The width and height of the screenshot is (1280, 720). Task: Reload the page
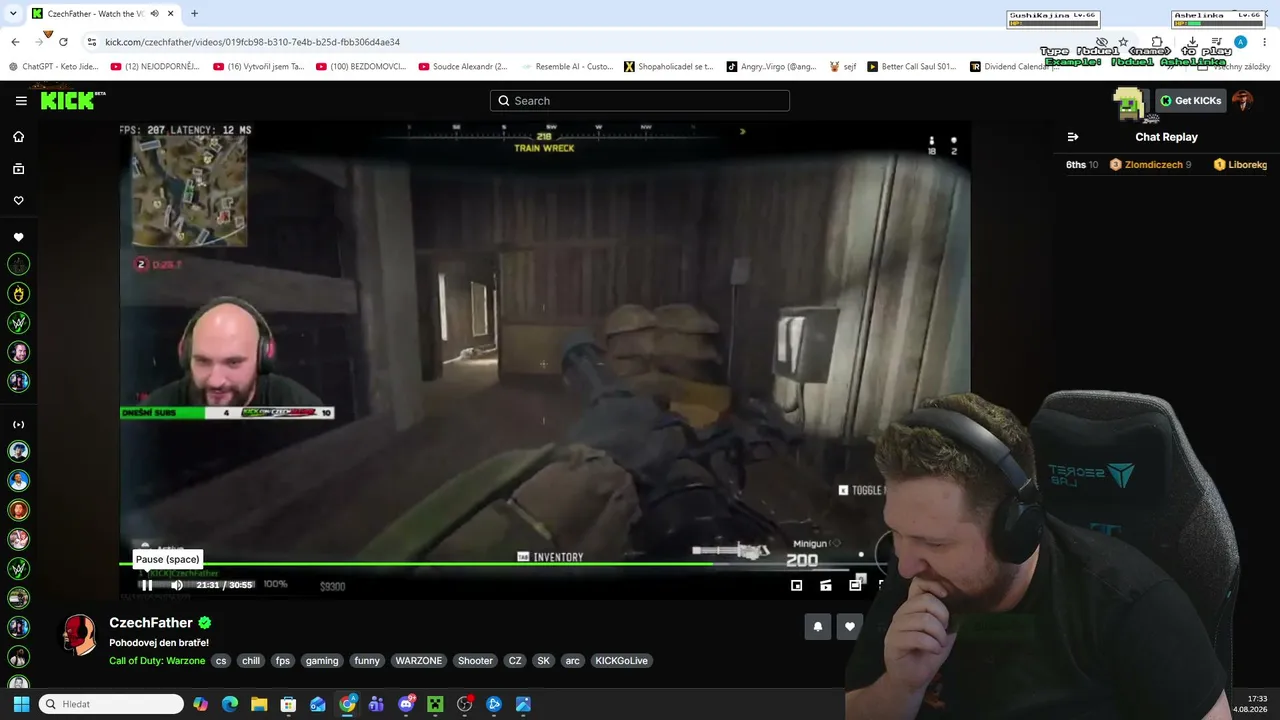pyautogui.click(x=63, y=42)
